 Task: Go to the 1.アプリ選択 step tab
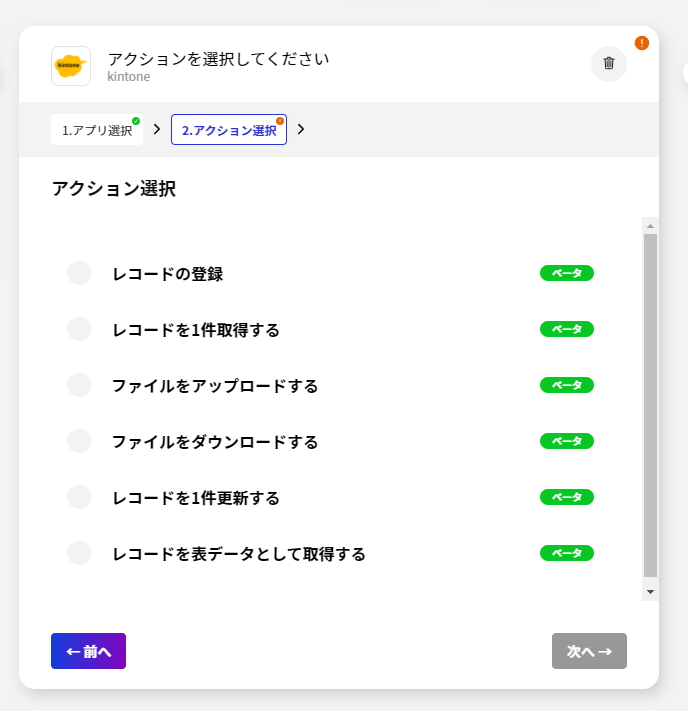click(96, 130)
